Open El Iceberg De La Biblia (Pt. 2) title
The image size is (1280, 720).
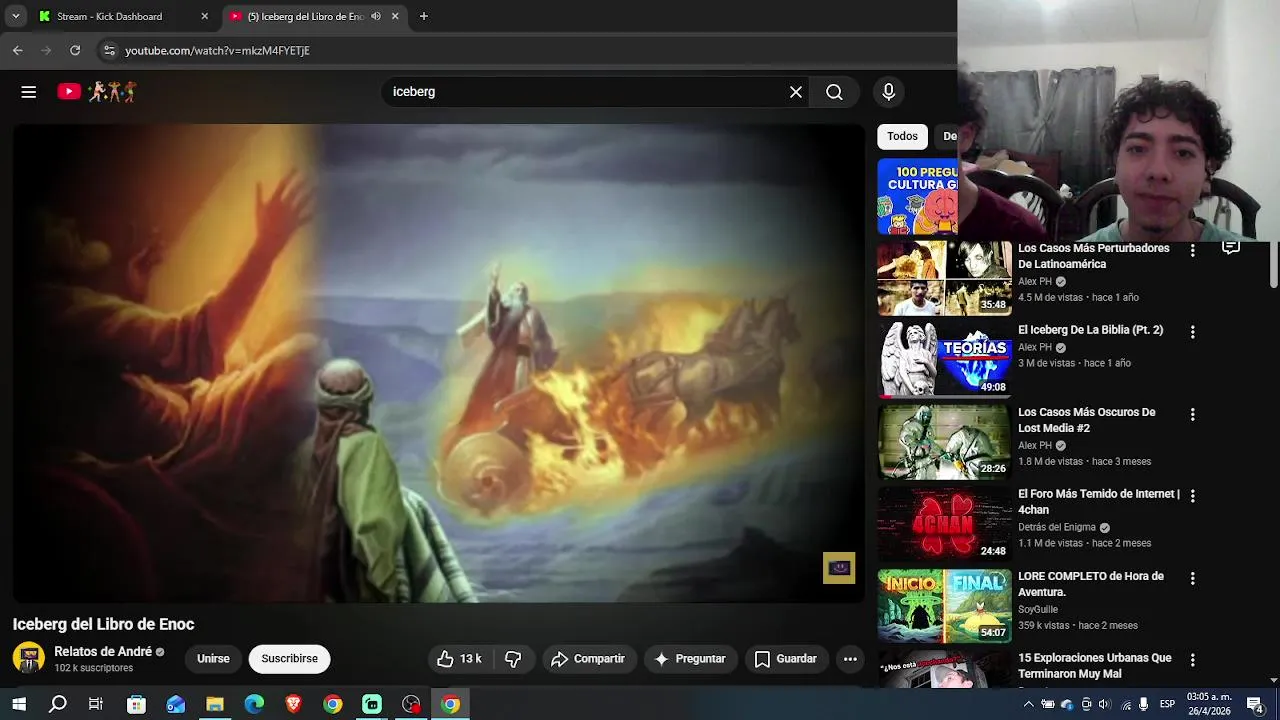click(x=1090, y=330)
